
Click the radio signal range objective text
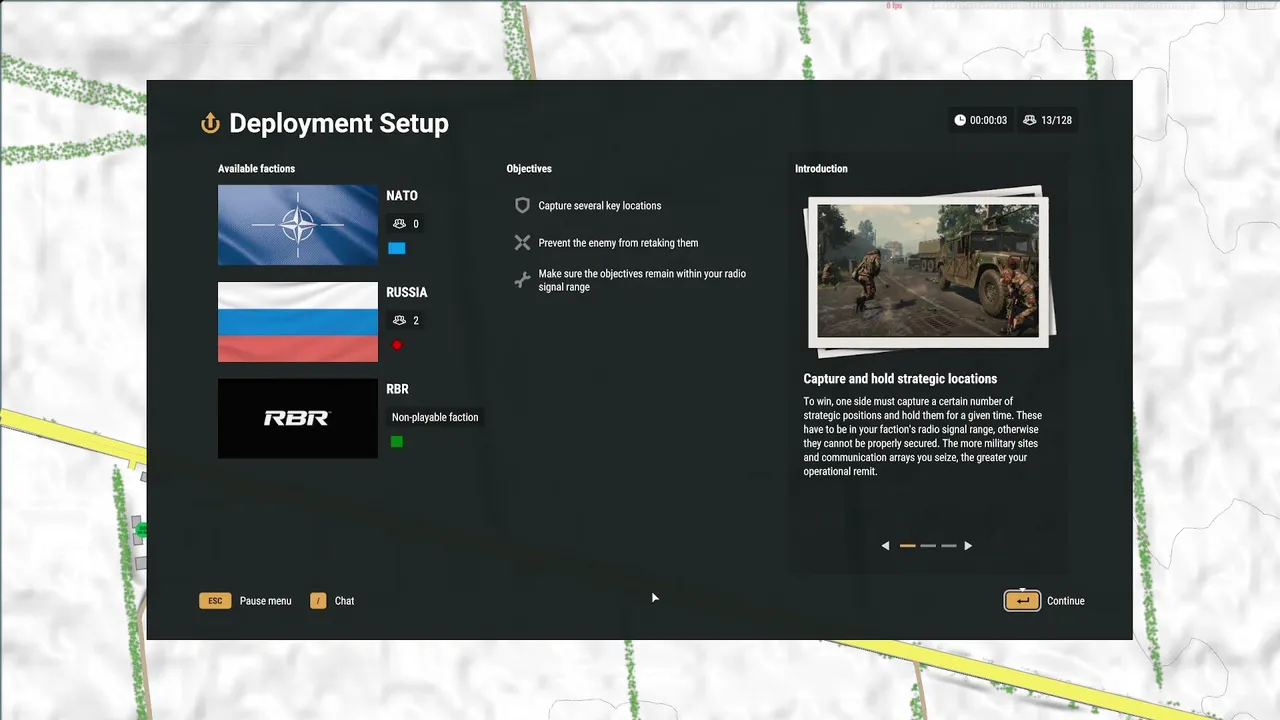click(642, 280)
